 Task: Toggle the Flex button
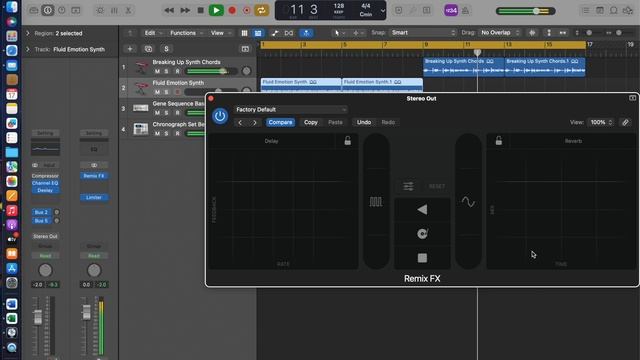(x=289, y=33)
